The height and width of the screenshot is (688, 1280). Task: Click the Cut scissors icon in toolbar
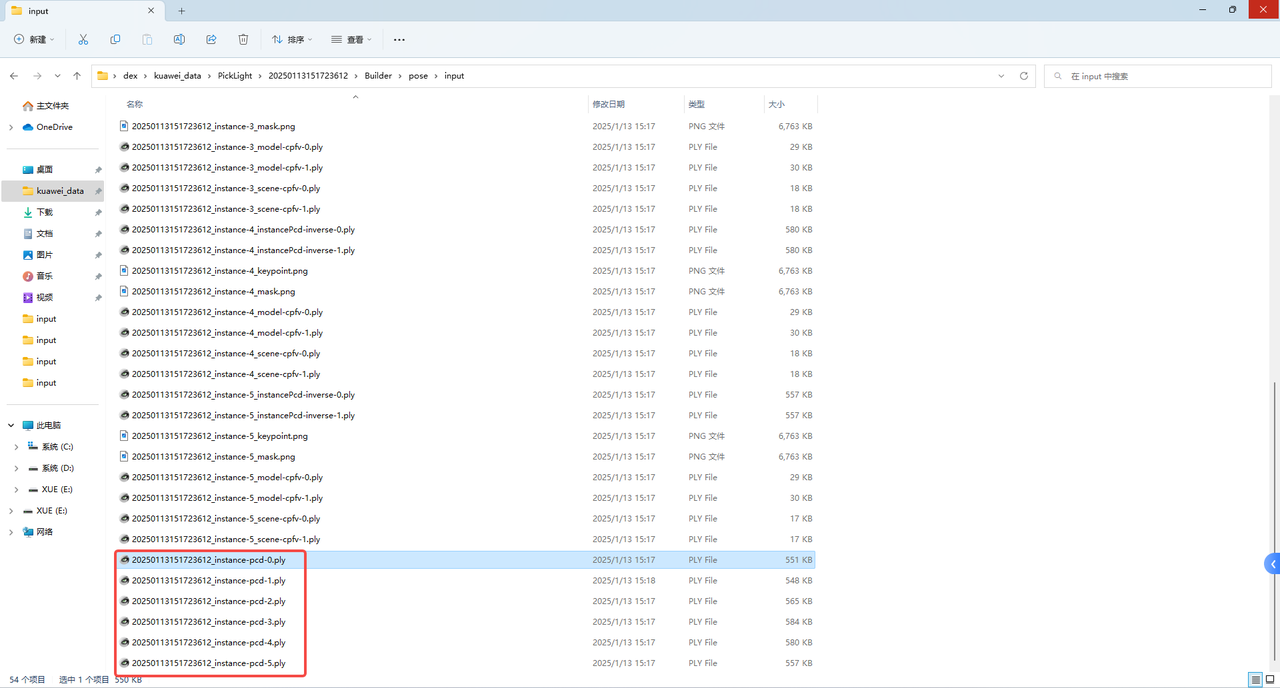(83, 40)
